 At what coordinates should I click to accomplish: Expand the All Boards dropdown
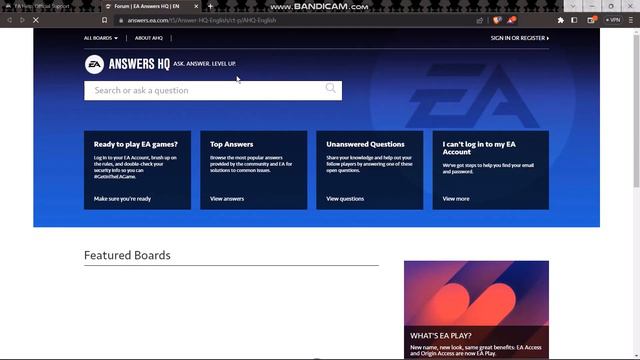[x=101, y=38]
